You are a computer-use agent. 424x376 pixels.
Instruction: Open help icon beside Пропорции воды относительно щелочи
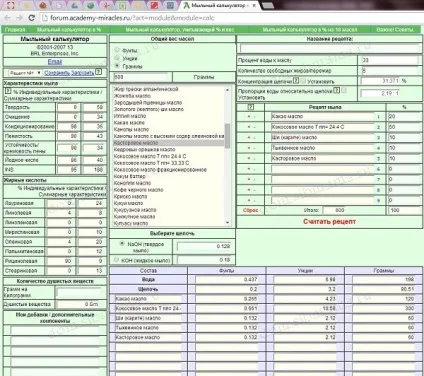[x=337, y=90]
